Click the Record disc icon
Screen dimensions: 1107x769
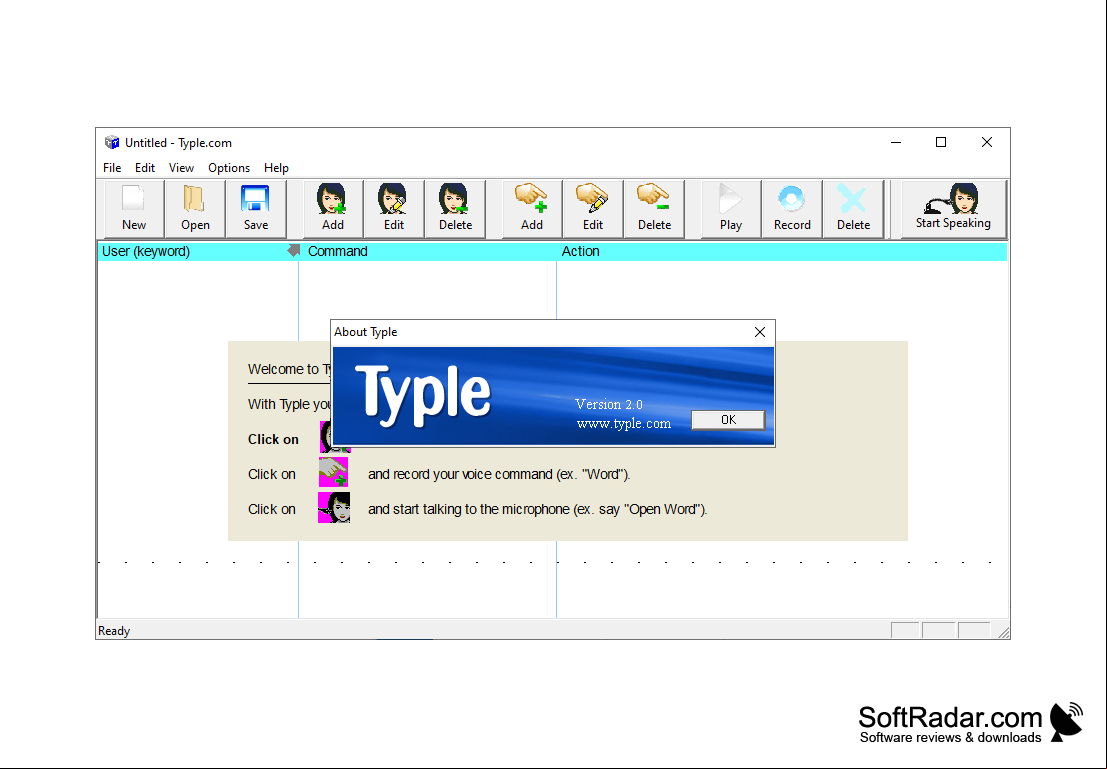[x=792, y=208]
